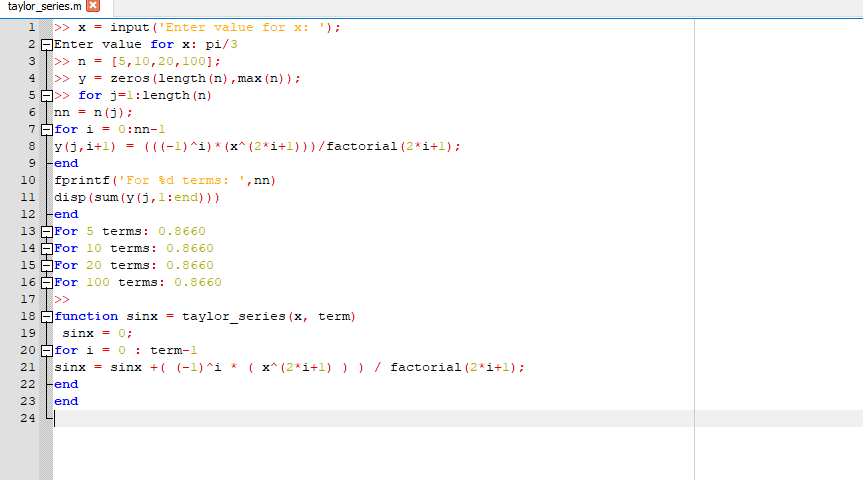The width and height of the screenshot is (863, 480).
Task: Click the lone '>>' prompt on line 17
Action: [x=62, y=300]
